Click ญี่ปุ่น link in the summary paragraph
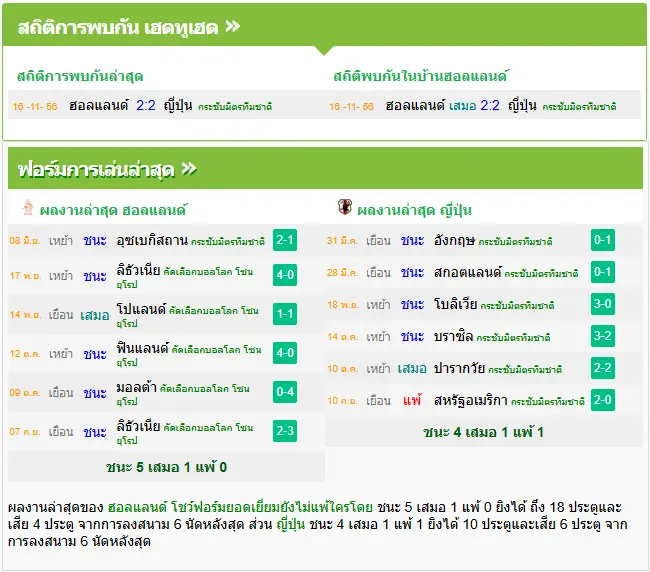The height and width of the screenshot is (572, 650). 290,524
